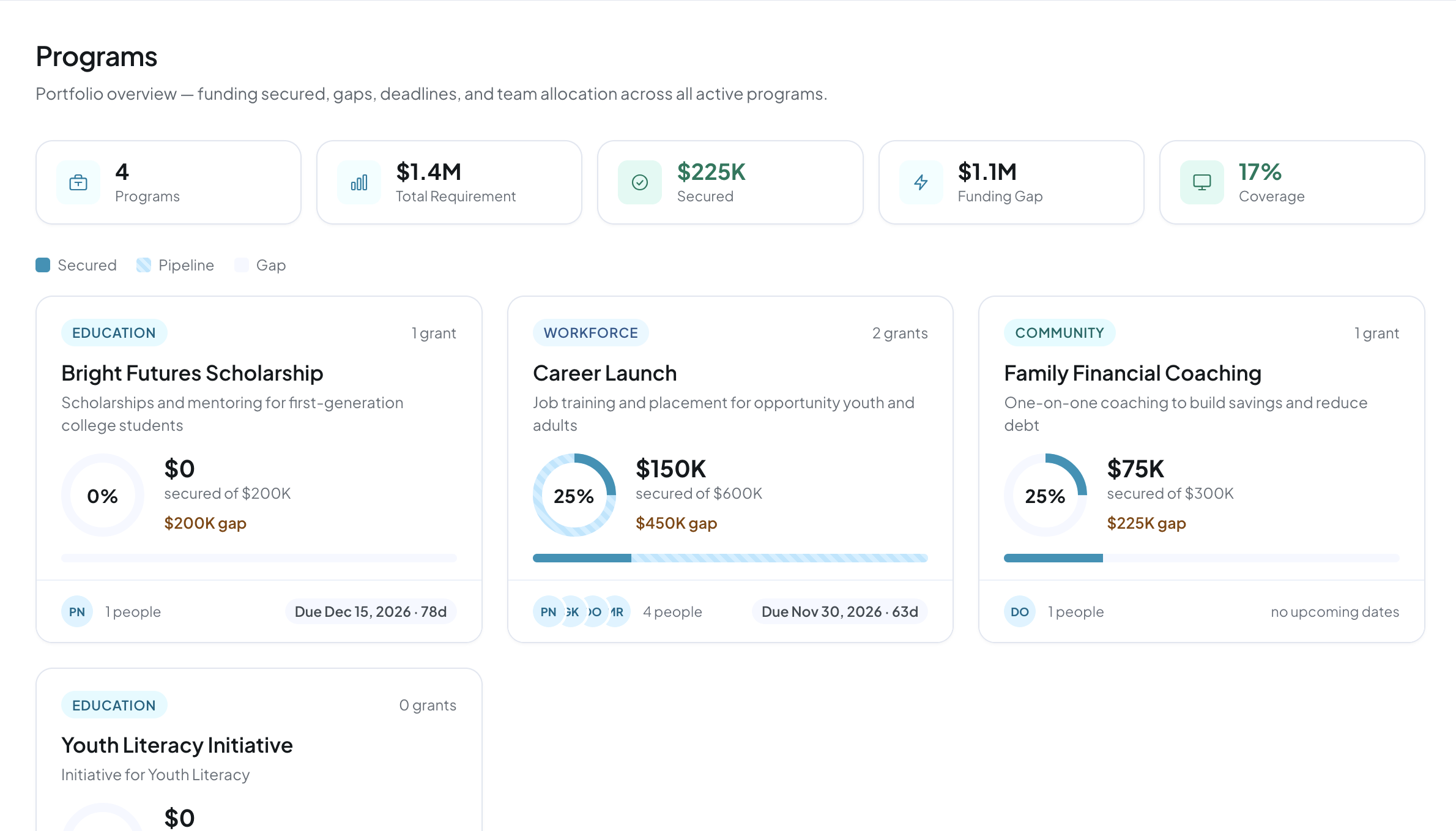Screen dimensions: 1456x831
Task: Click the 0% donut on Bright Futures Scholarship
Action: click(x=103, y=495)
